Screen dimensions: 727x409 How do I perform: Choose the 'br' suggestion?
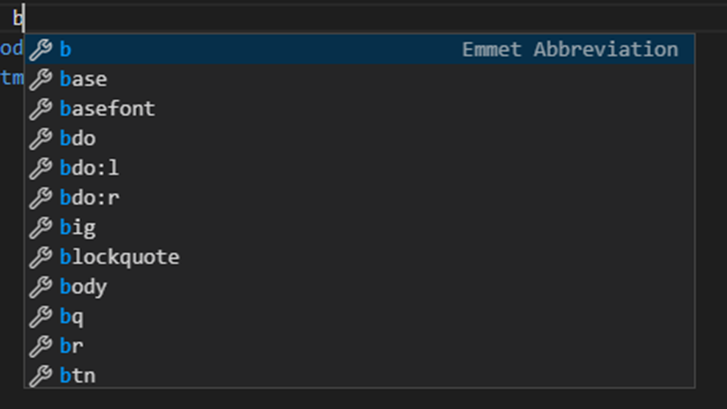pos(359,346)
